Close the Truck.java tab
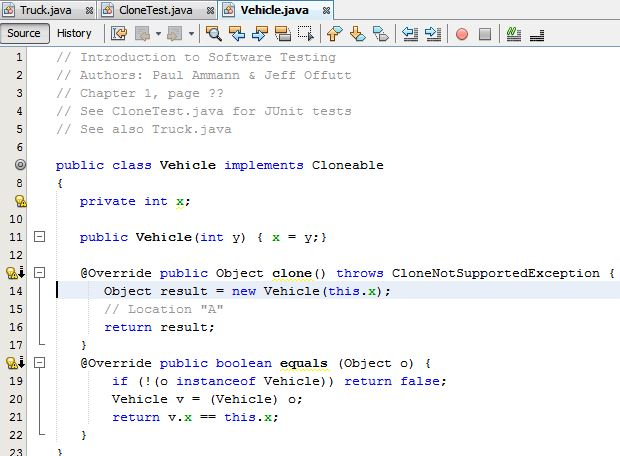Screen dimensions: 620x456 89,11
